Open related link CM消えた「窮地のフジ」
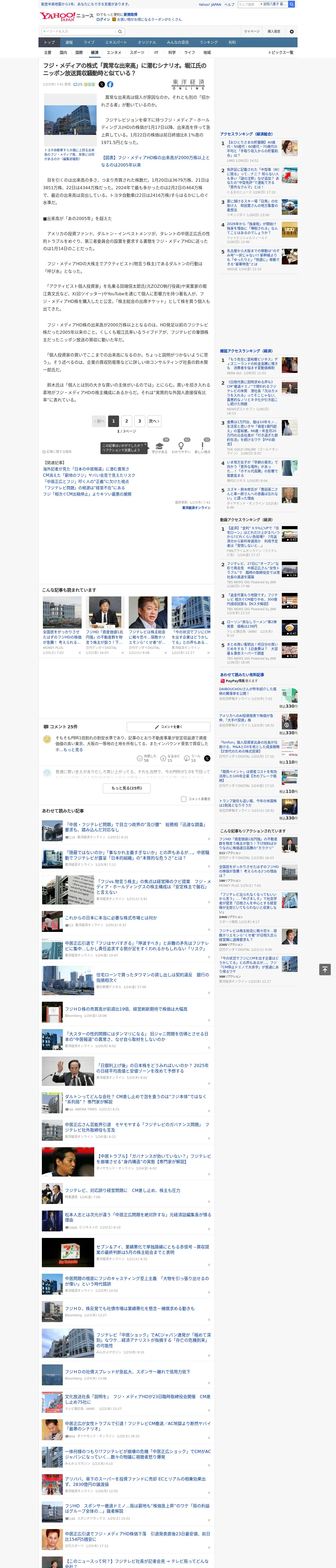336x1568 pixels. coord(89,475)
